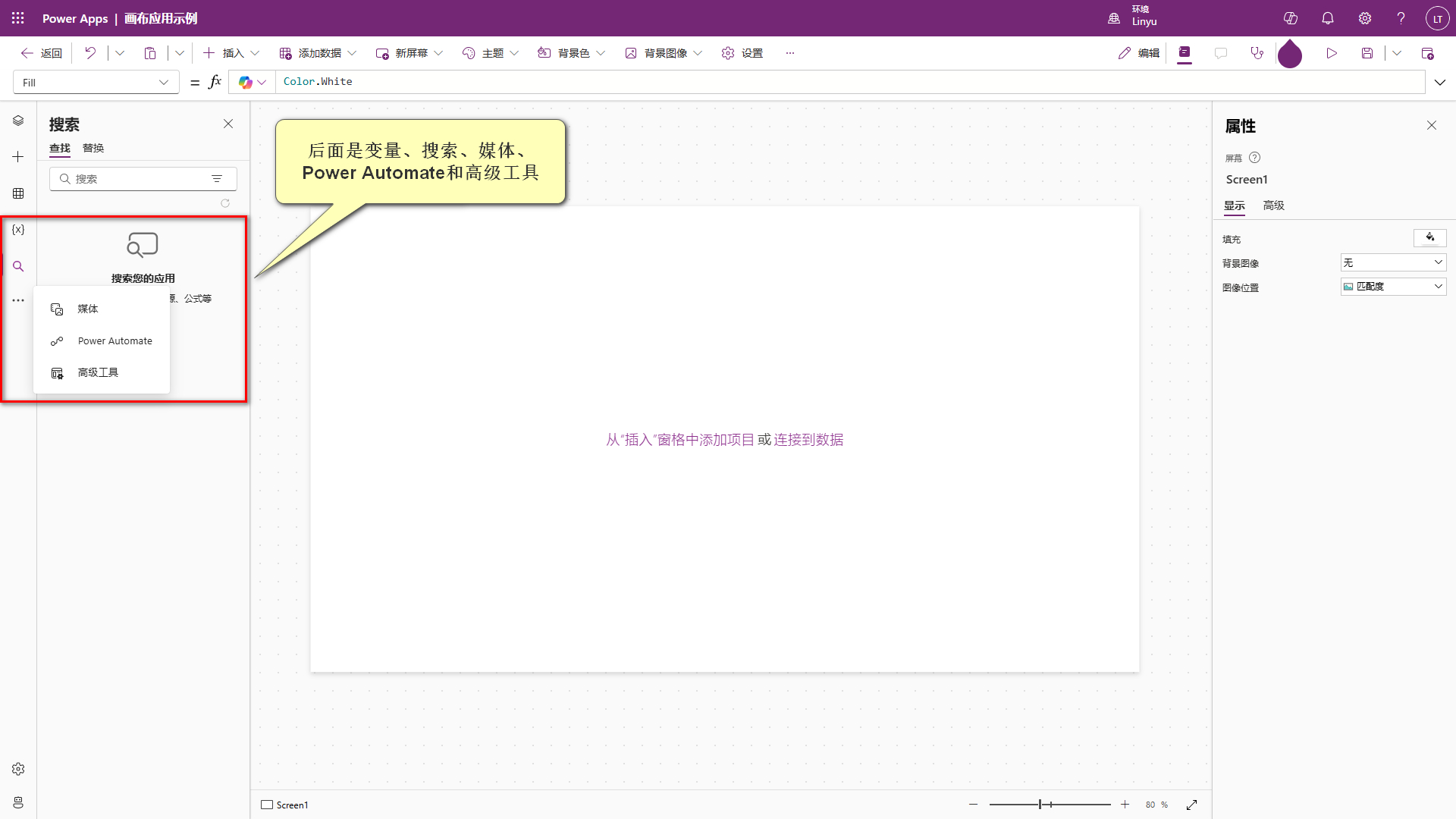
Task: Expand the Fill property dropdown
Action: point(164,82)
